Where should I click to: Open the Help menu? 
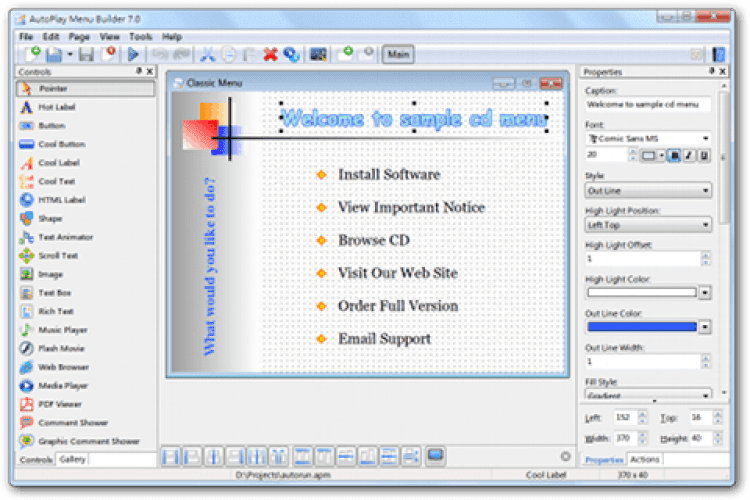172,36
